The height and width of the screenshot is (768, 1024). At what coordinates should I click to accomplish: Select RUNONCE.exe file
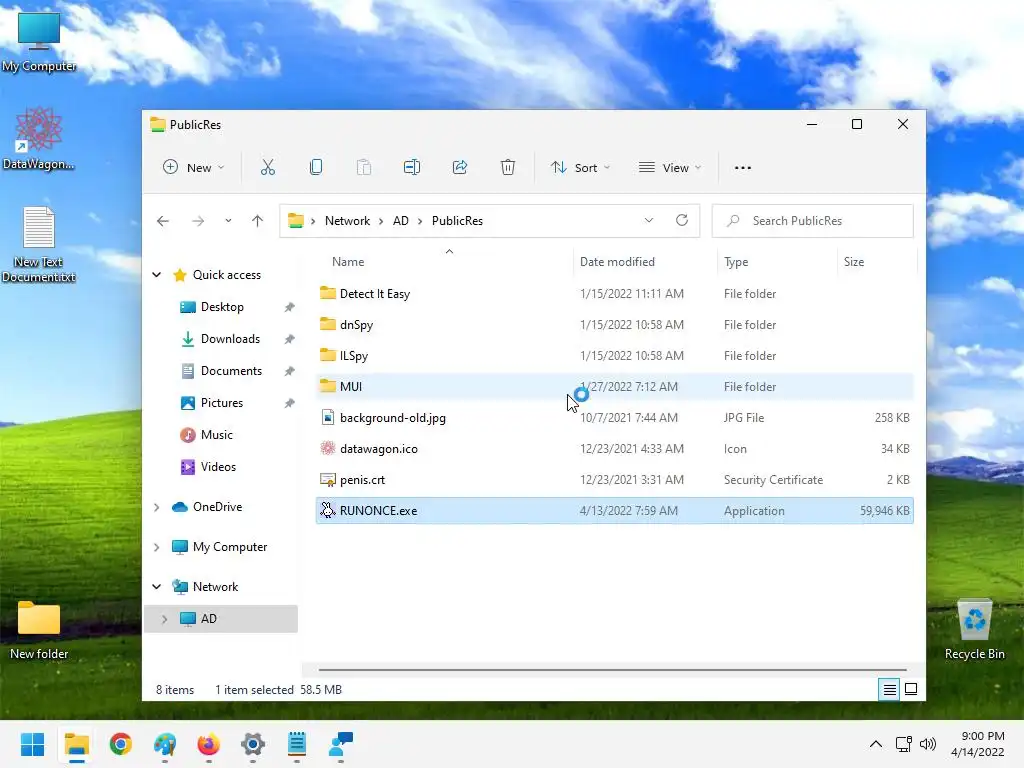click(x=614, y=511)
